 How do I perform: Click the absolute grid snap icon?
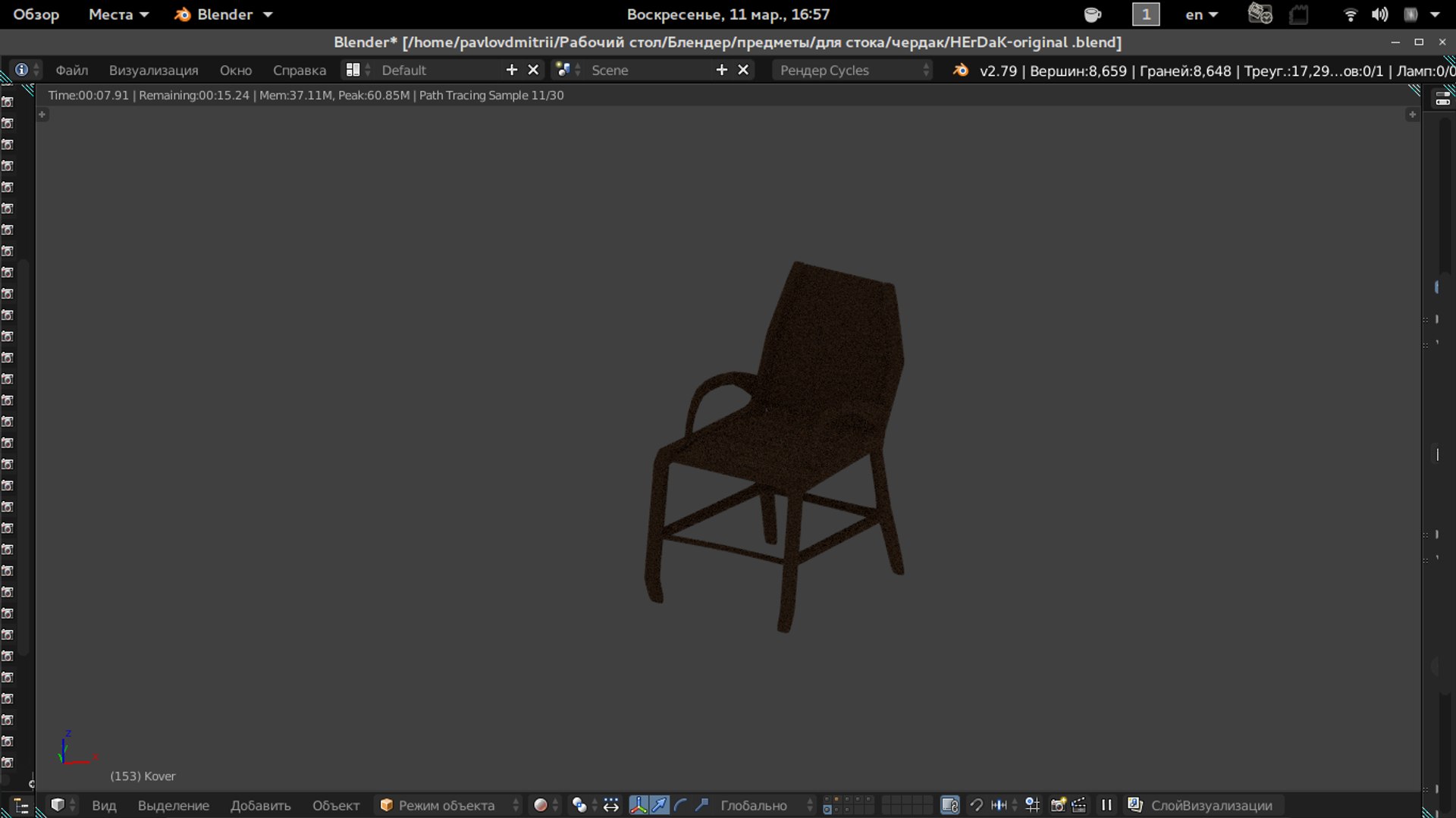coord(1032,805)
